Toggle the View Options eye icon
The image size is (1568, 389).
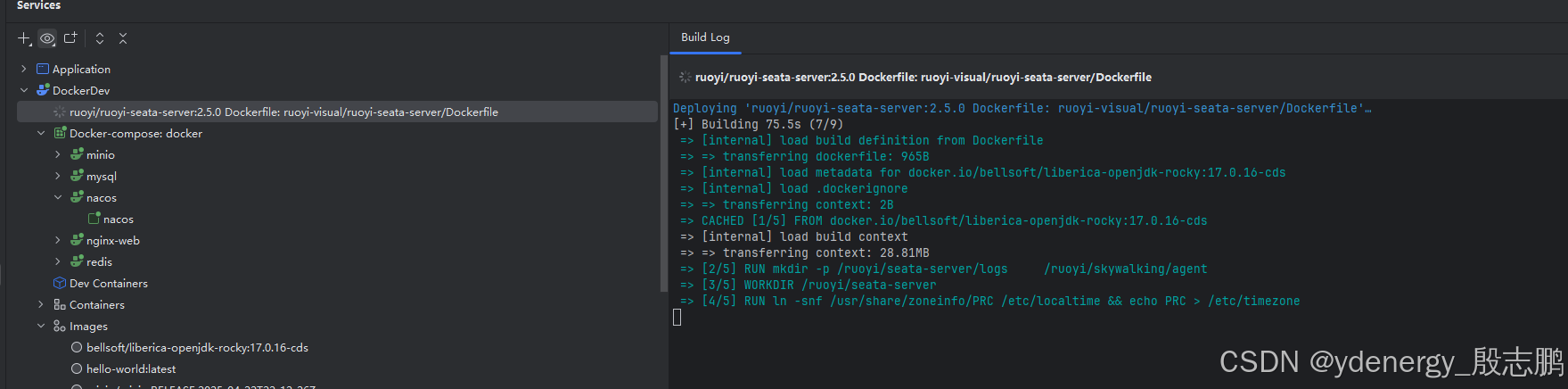tap(47, 38)
